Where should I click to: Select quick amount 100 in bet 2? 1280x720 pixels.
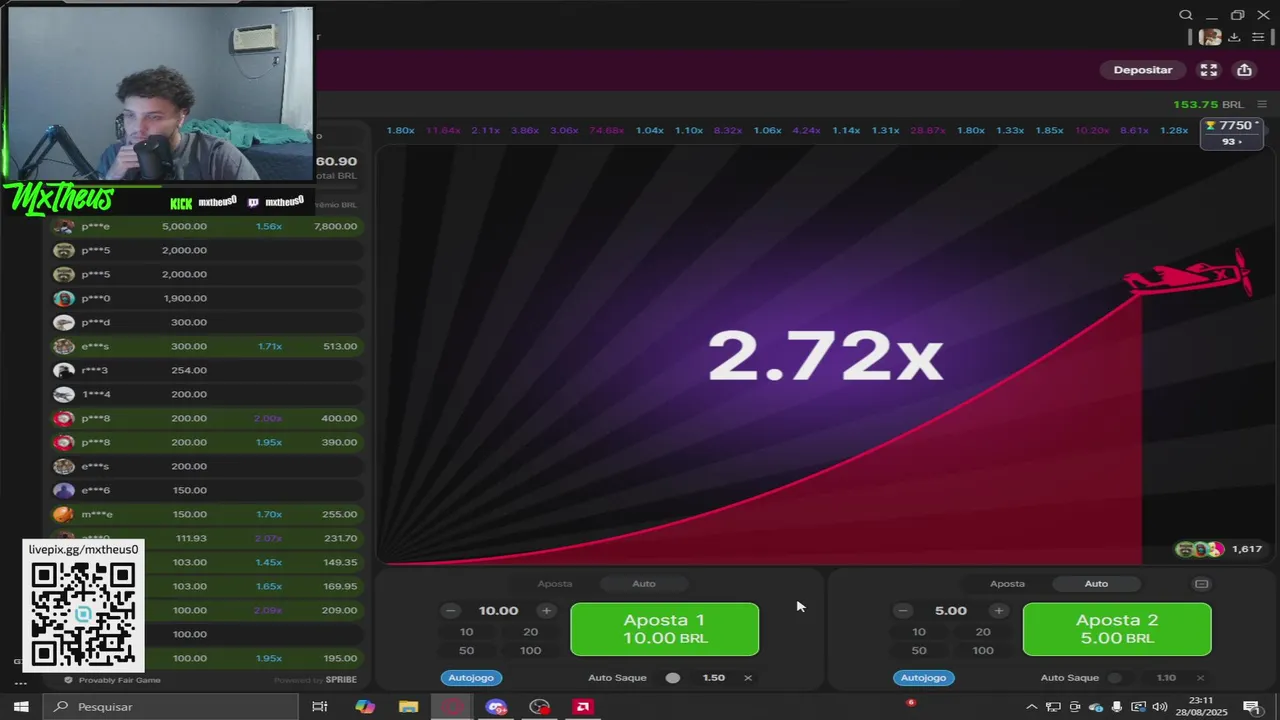point(982,650)
